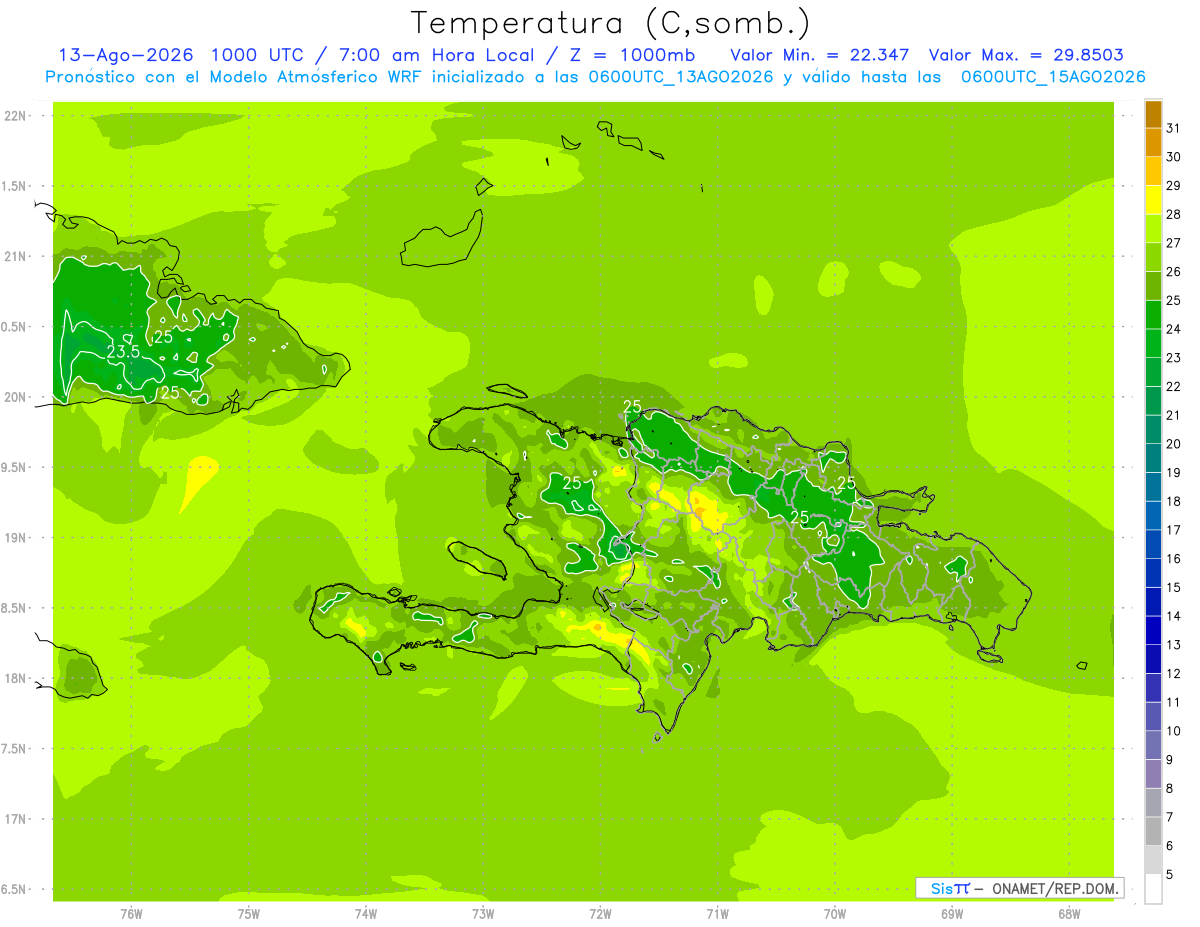Screen dimensions: 1200x927
Task: Click the Valor Min. = 22.347 label
Action: click(819, 55)
